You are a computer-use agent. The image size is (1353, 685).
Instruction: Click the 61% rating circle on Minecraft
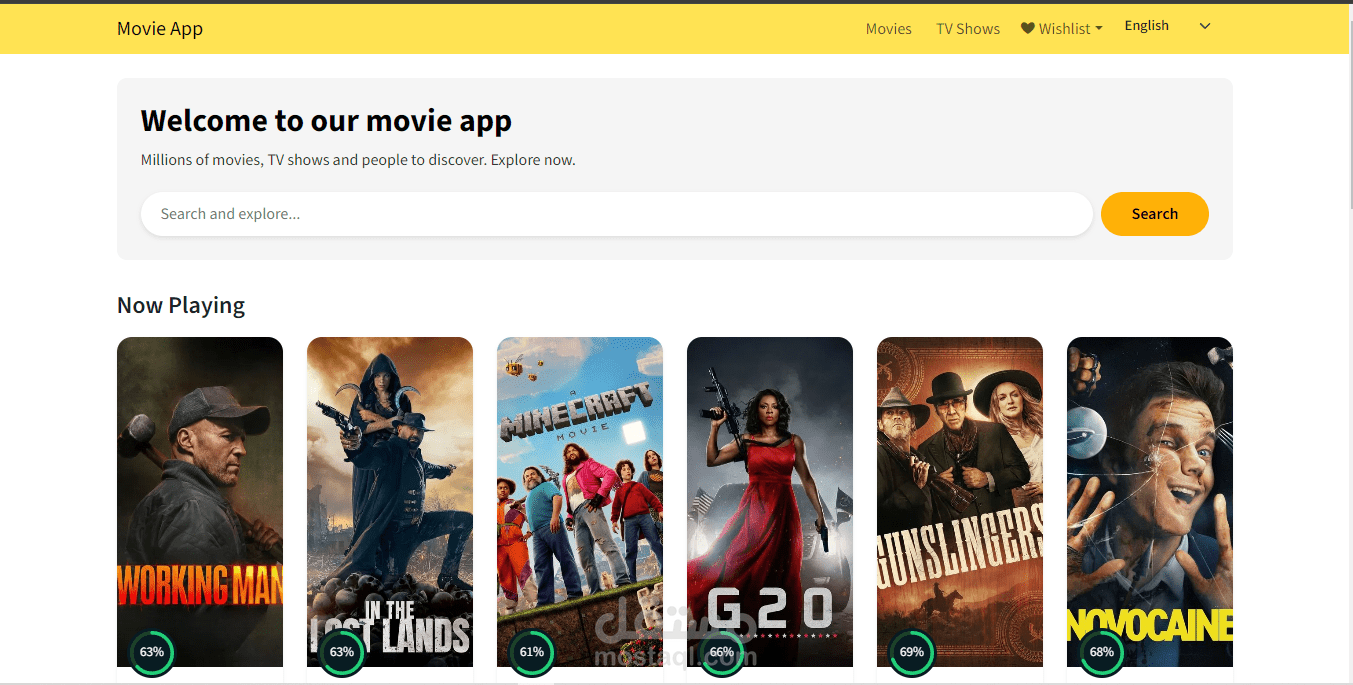[532, 652]
